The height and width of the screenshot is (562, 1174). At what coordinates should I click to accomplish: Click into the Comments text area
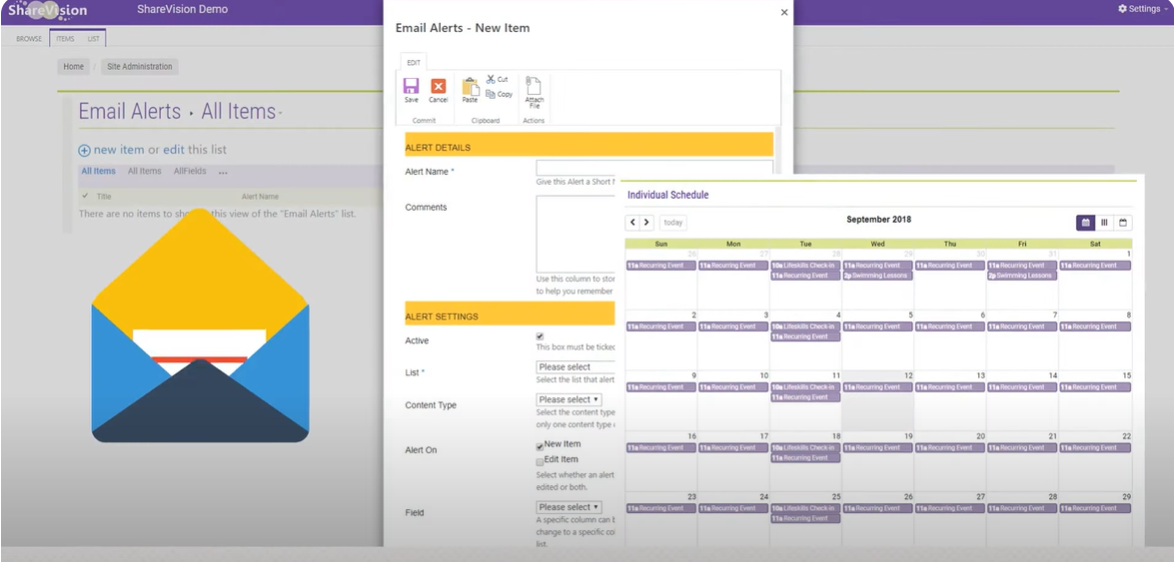[x=575, y=234]
